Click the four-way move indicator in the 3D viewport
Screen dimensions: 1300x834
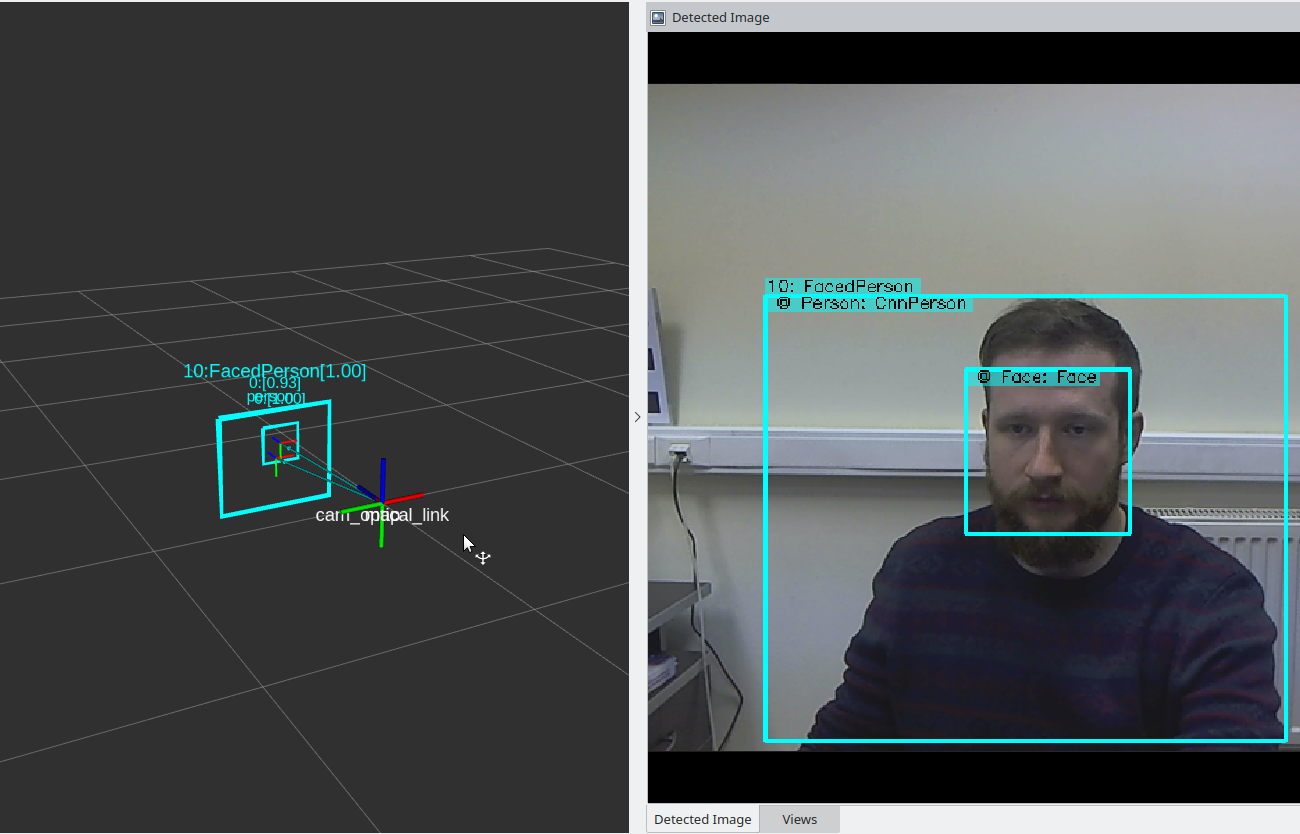tap(483, 556)
